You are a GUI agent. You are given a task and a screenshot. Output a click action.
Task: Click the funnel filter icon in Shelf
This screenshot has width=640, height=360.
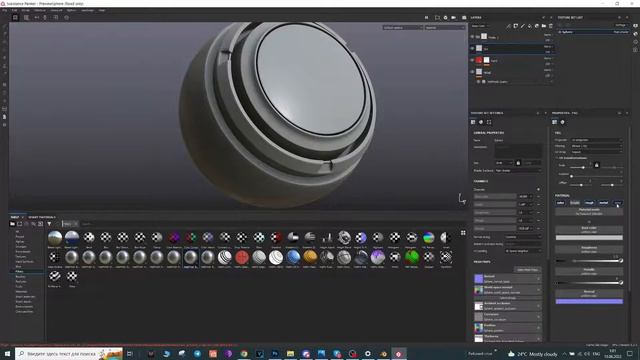(x=49, y=224)
